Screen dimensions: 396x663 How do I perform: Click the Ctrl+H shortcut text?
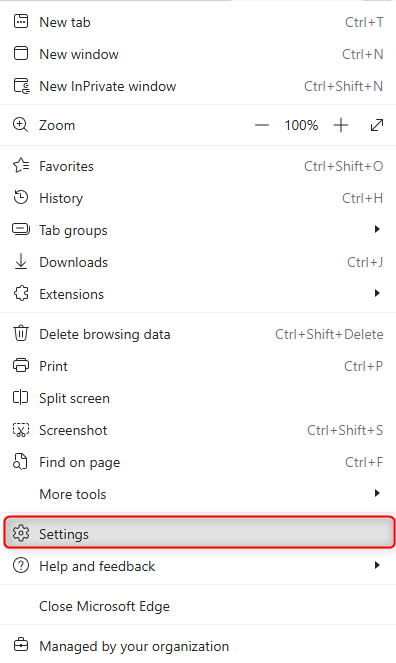tap(363, 198)
